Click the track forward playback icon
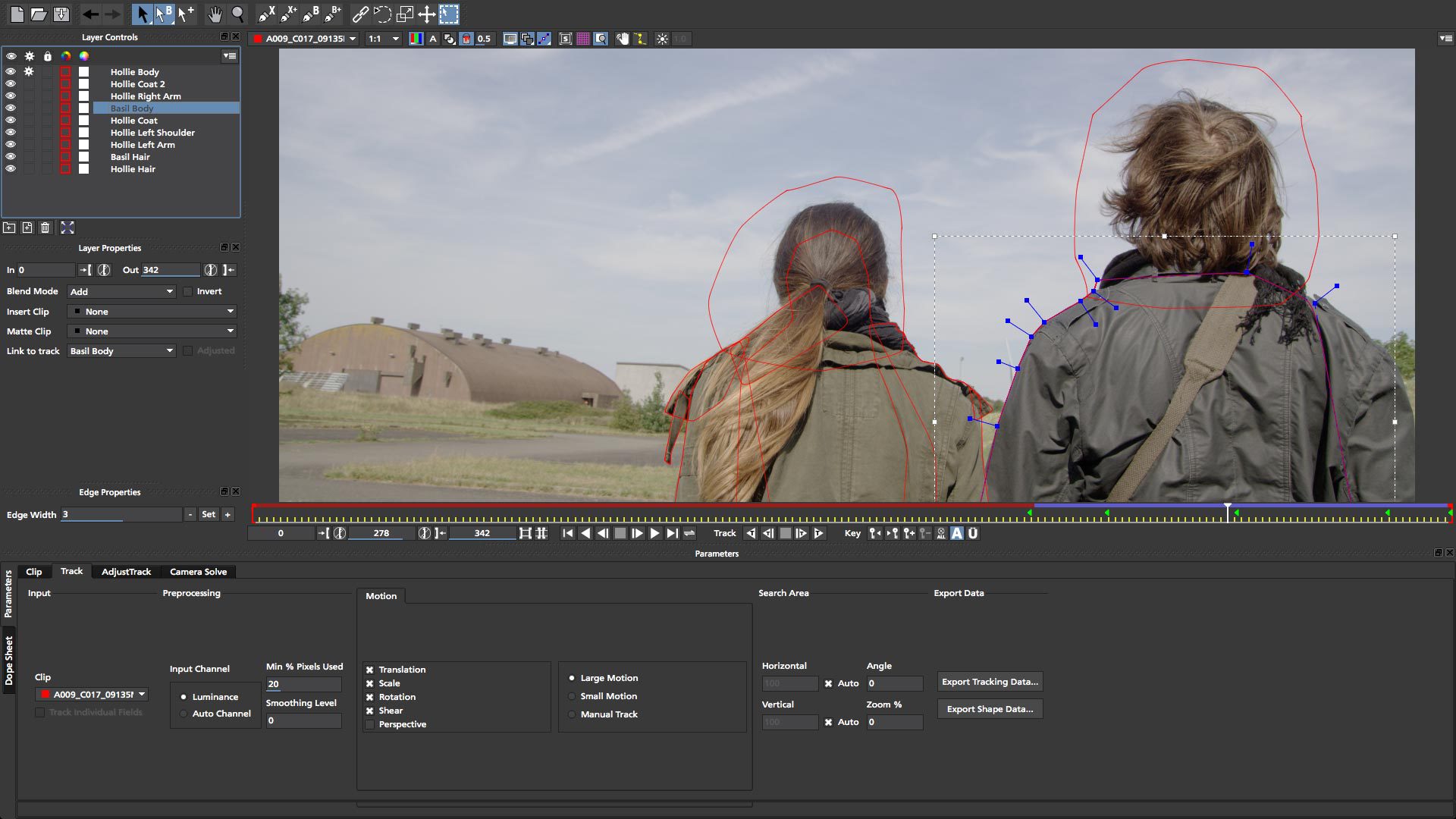This screenshot has height=819, width=1456. [x=819, y=533]
